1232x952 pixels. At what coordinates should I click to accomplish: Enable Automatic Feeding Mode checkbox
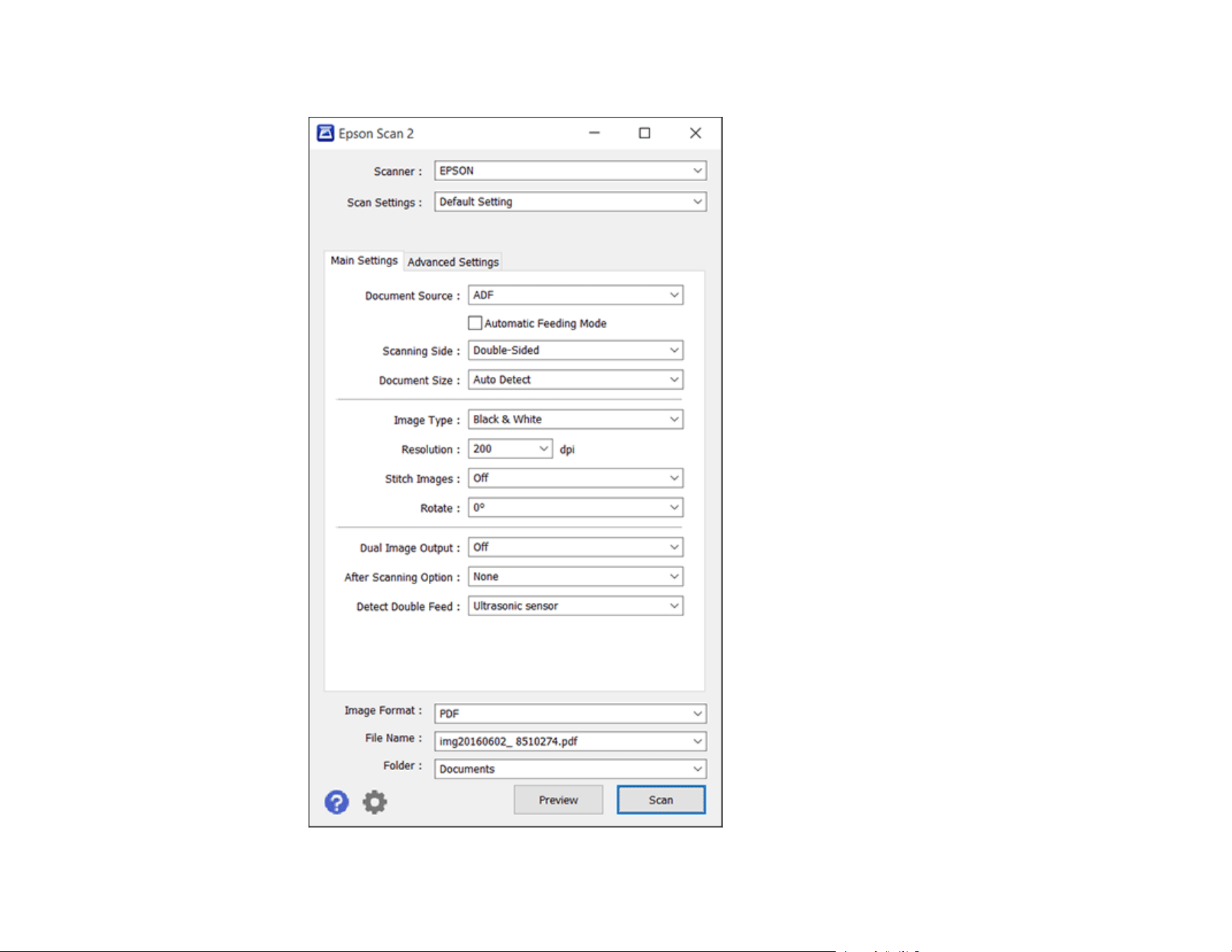pos(475,323)
